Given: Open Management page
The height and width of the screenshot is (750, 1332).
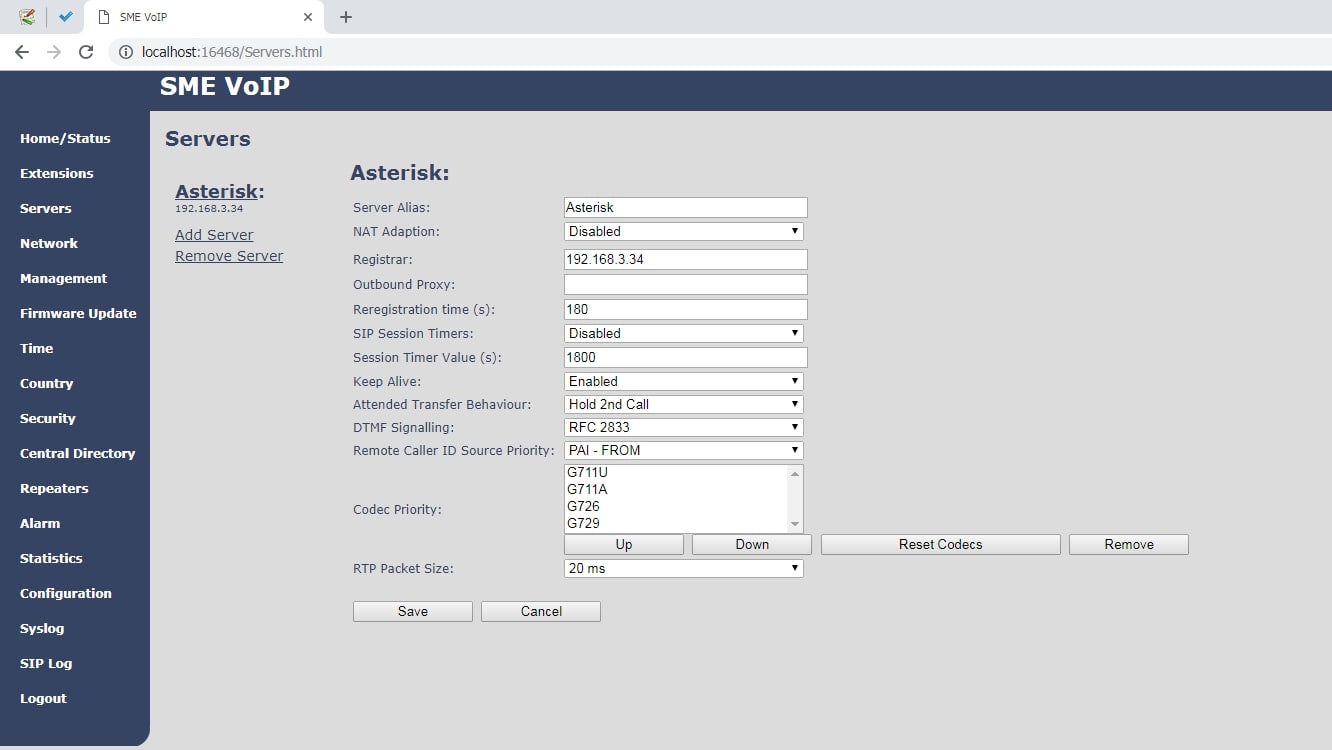Looking at the screenshot, I should 63,279.
